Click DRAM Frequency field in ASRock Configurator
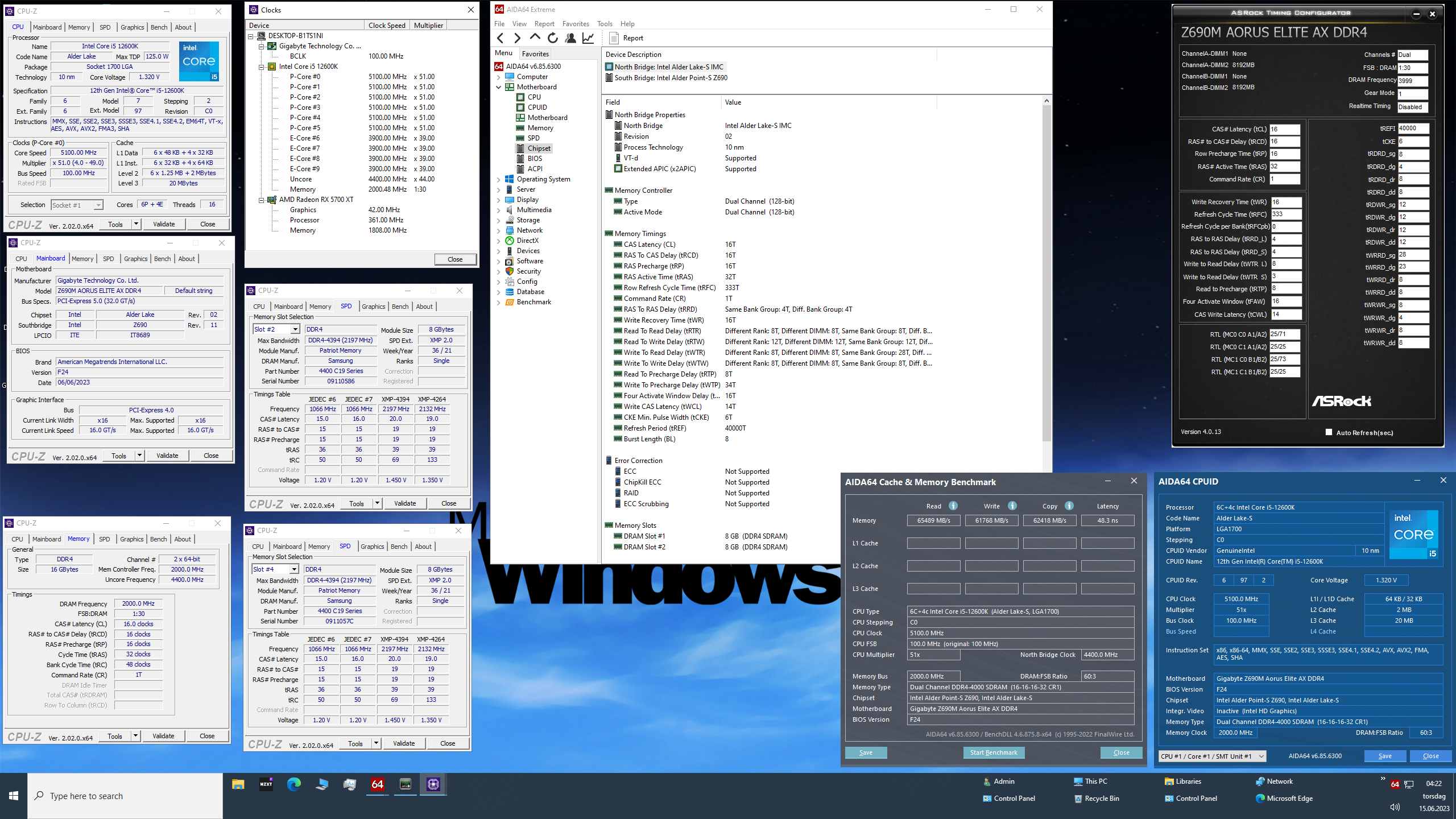Viewport: 1456px width, 819px height. click(x=1413, y=81)
